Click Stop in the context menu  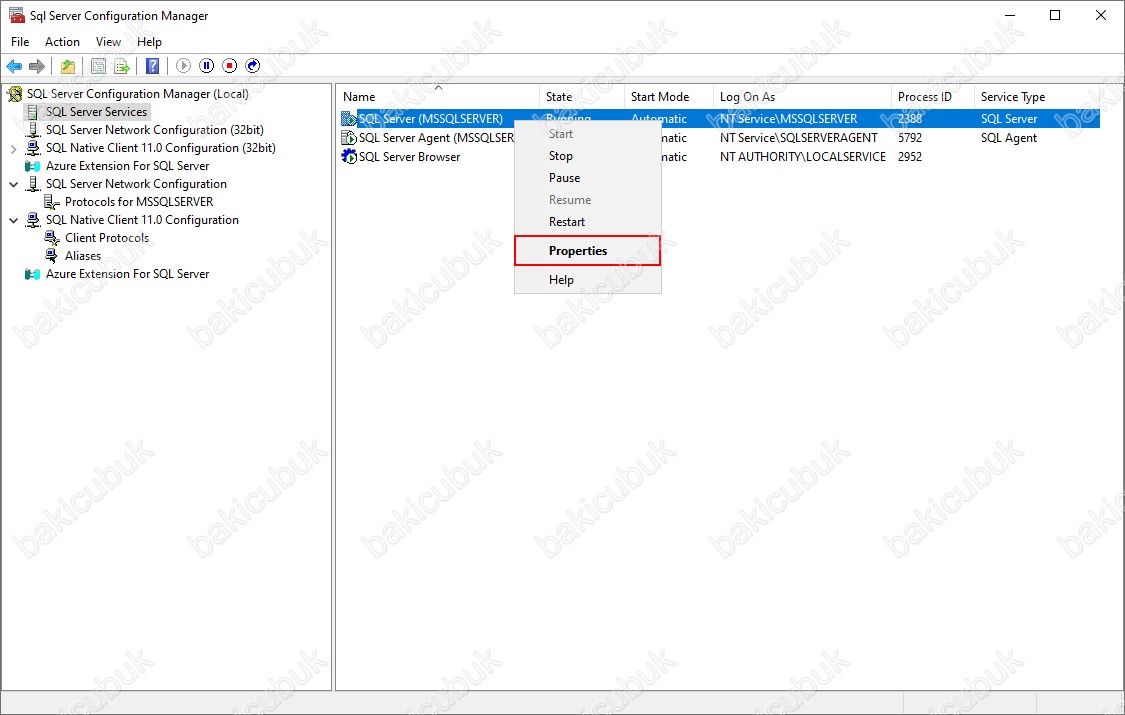click(561, 156)
